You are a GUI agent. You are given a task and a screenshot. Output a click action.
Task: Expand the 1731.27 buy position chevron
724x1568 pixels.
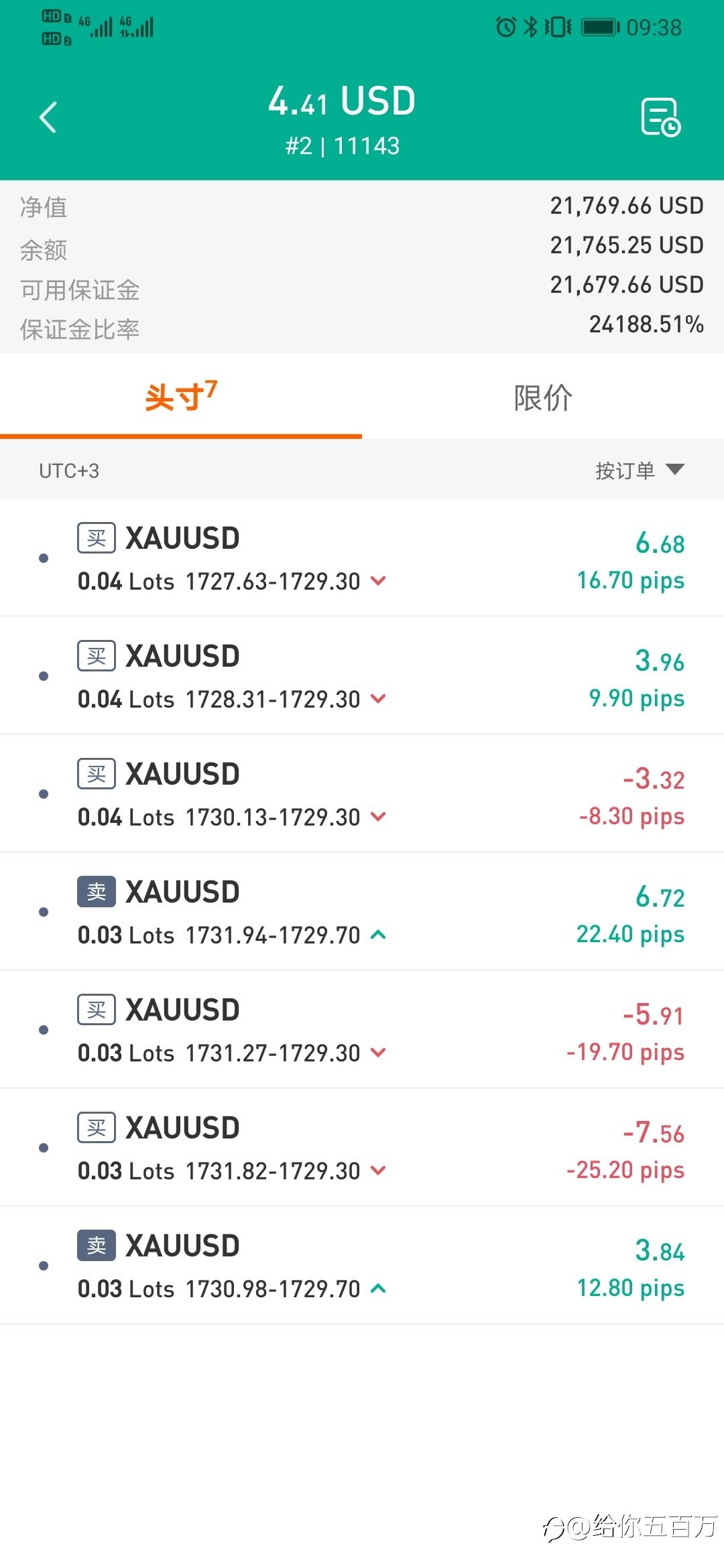pos(378,1053)
